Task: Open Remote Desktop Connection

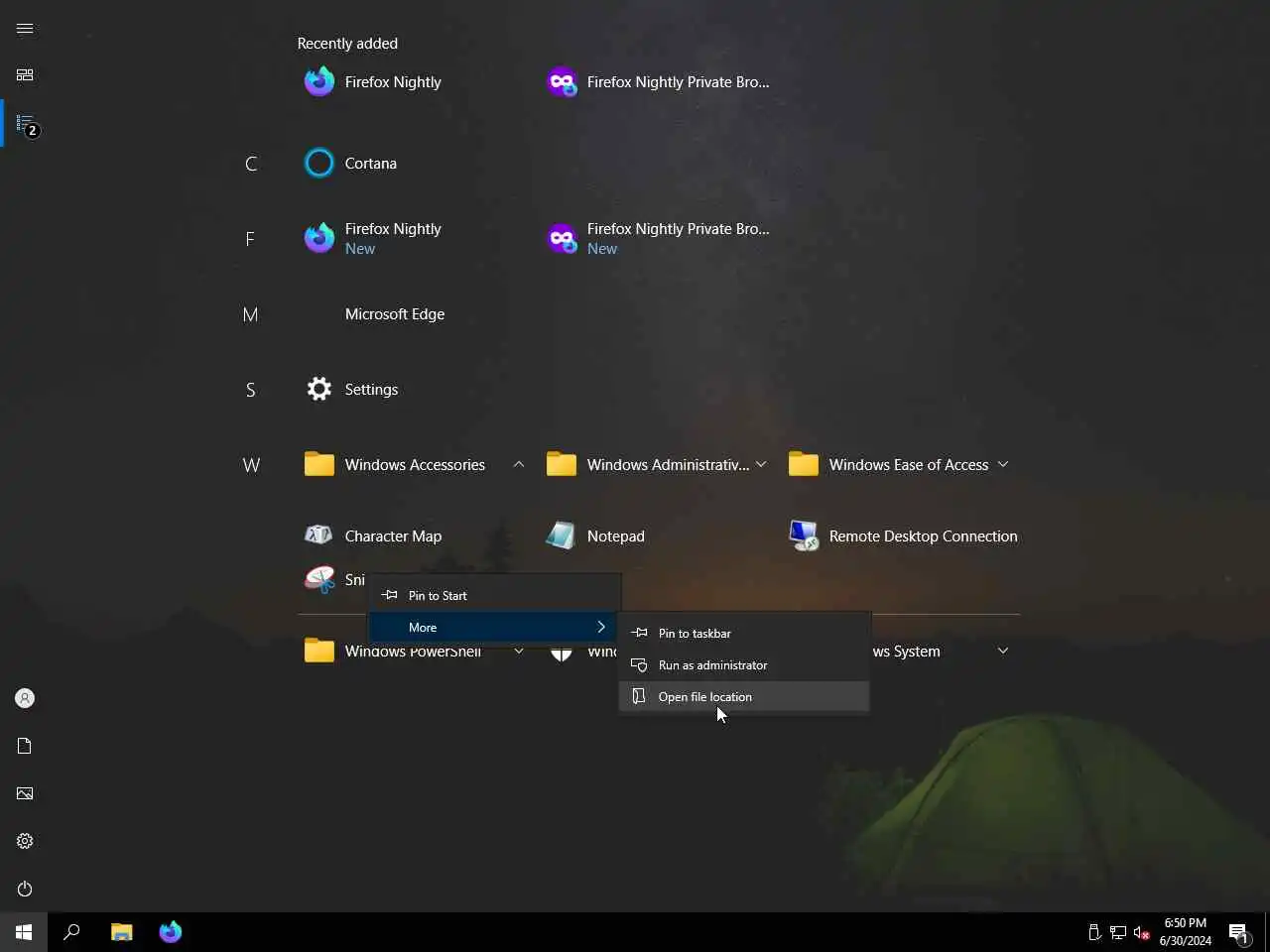Action: [x=904, y=536]
